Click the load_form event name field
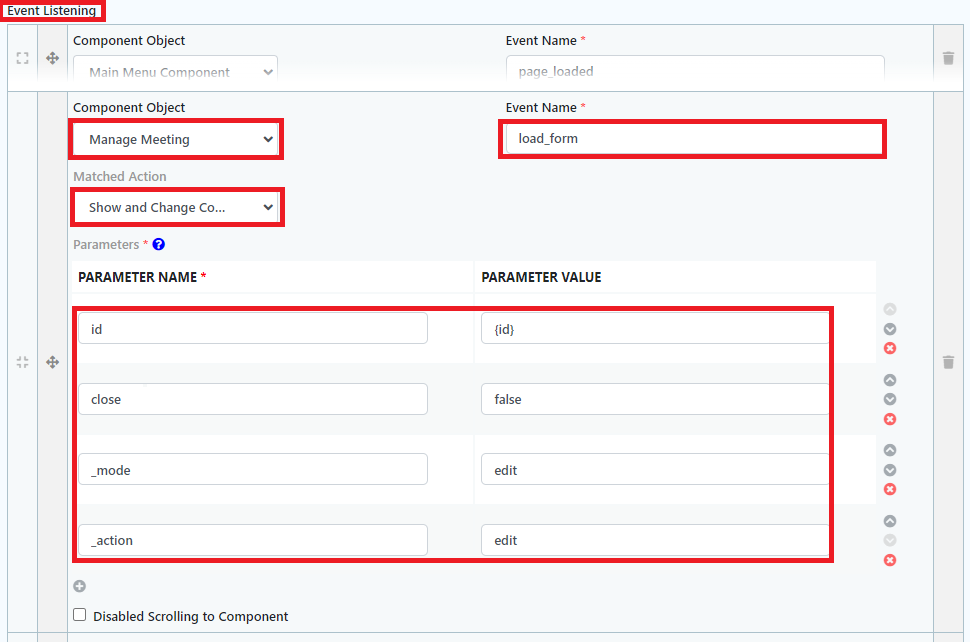The width and height of the screenshot is (970, 642). 691,139
